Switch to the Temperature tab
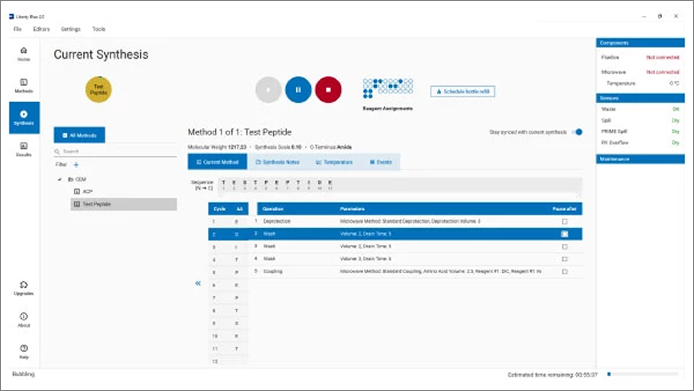Viewport: 694px width, 391px height. (x=334, y=162)
